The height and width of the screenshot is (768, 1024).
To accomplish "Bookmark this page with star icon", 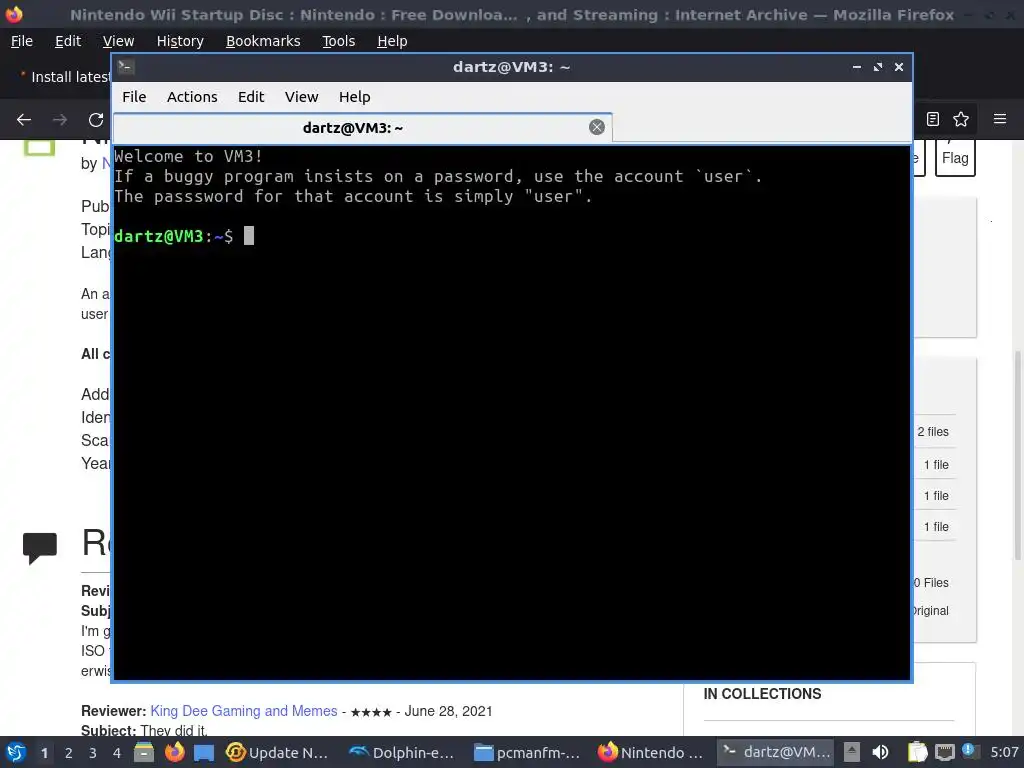I will [961, 119].
